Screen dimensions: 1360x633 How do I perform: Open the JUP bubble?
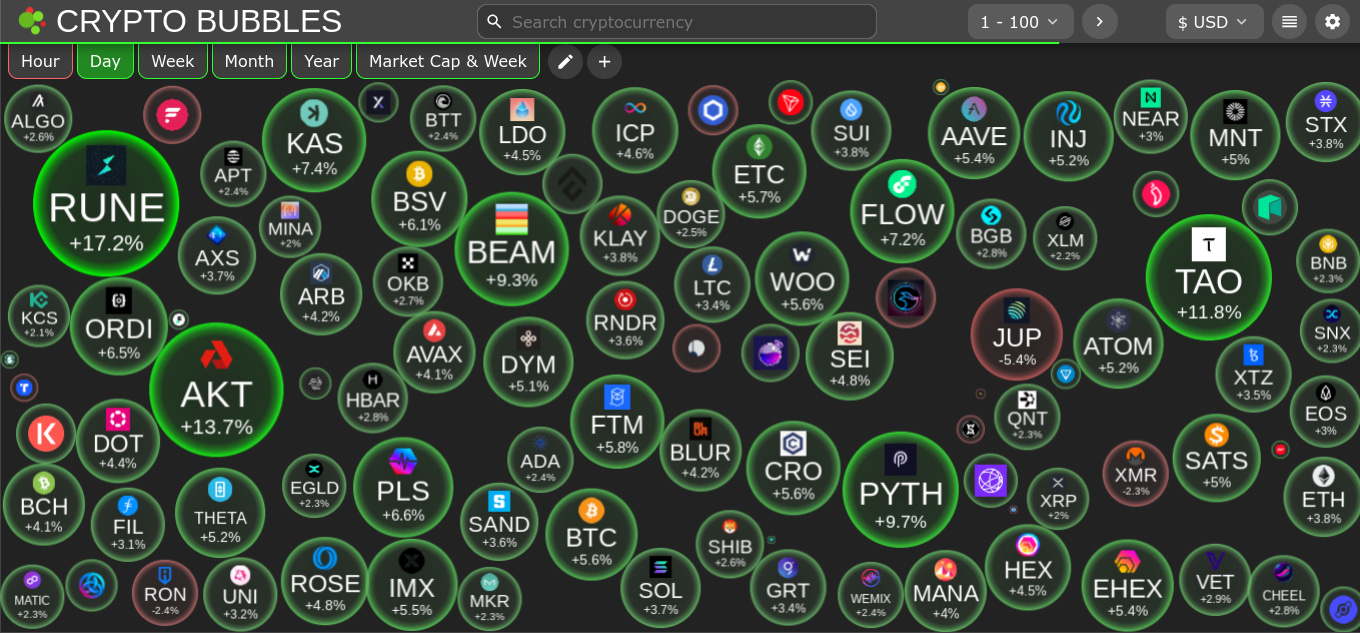tap(1017, 333)
